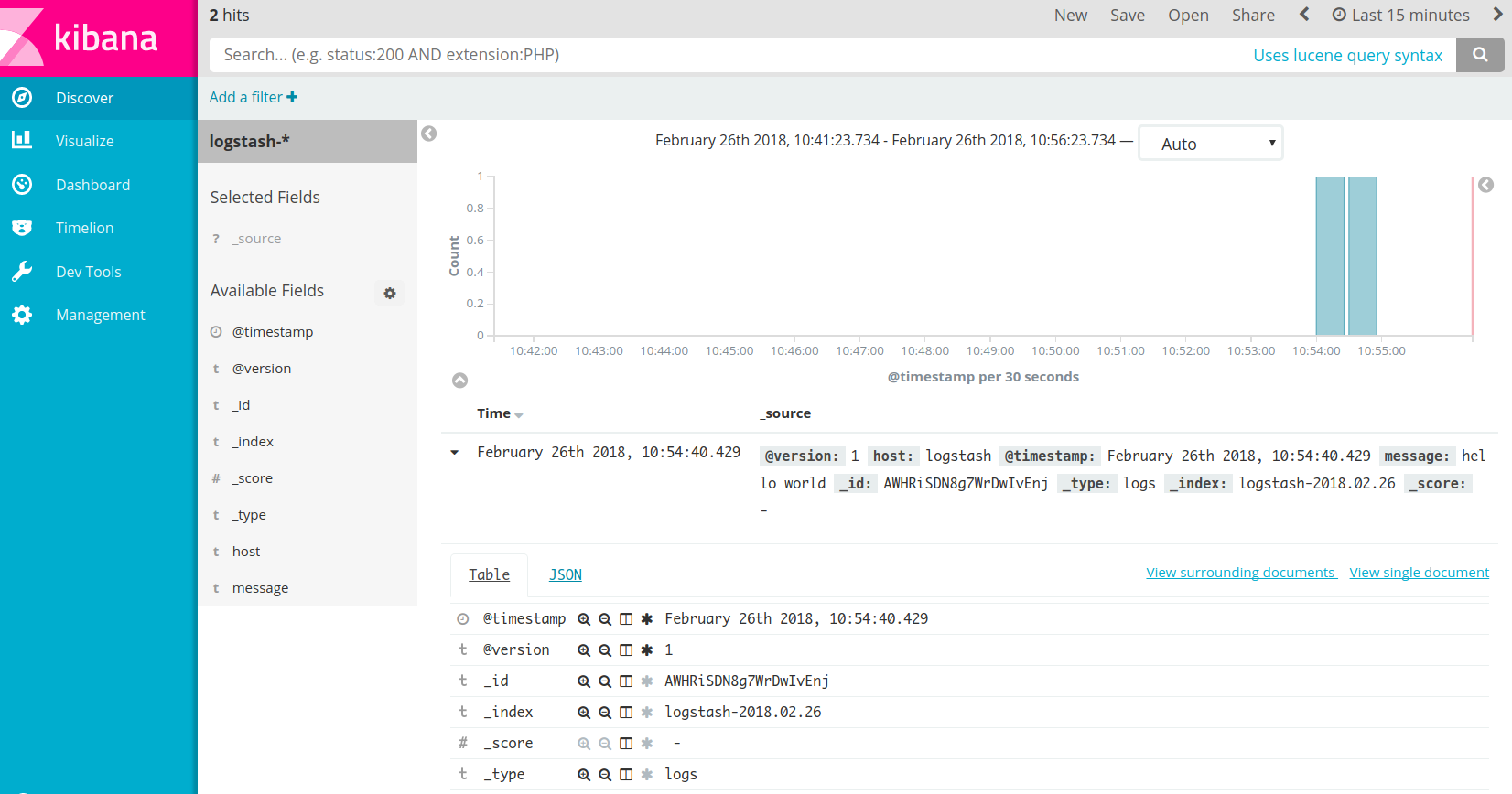Open Uses lucene query syntax link

1347,56
